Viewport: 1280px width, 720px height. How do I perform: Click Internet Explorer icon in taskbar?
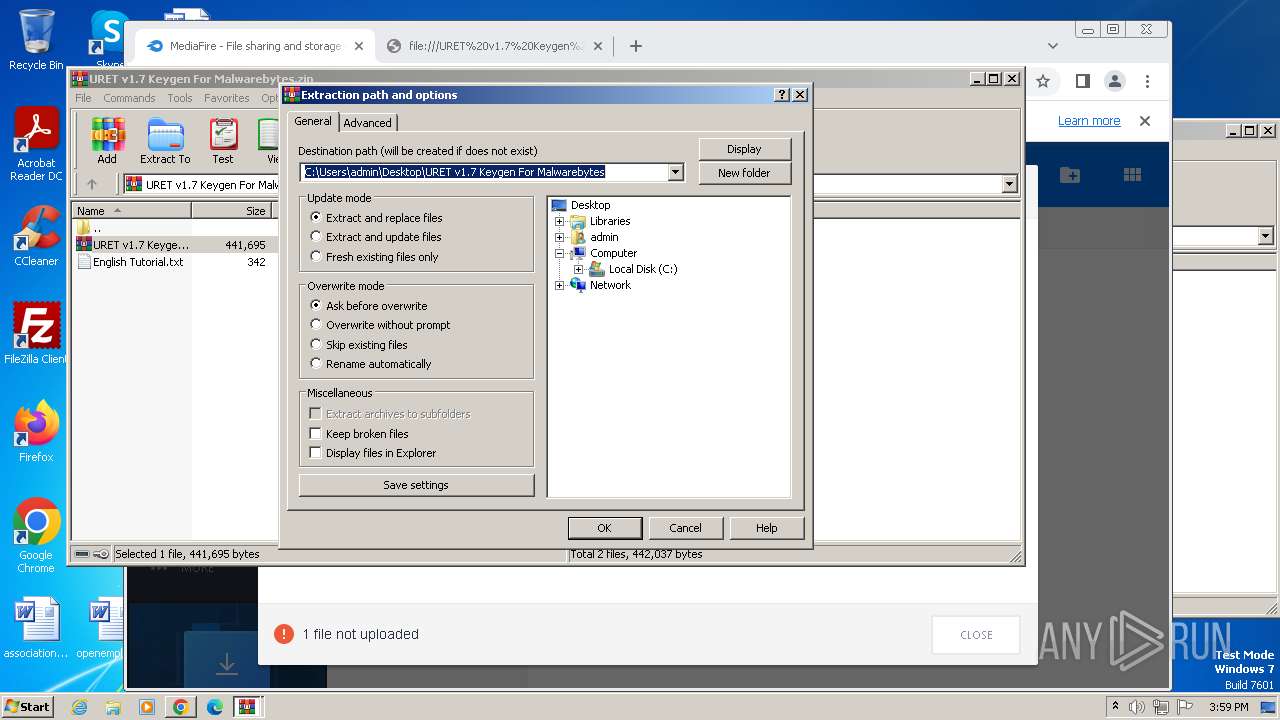click(80, 707)
